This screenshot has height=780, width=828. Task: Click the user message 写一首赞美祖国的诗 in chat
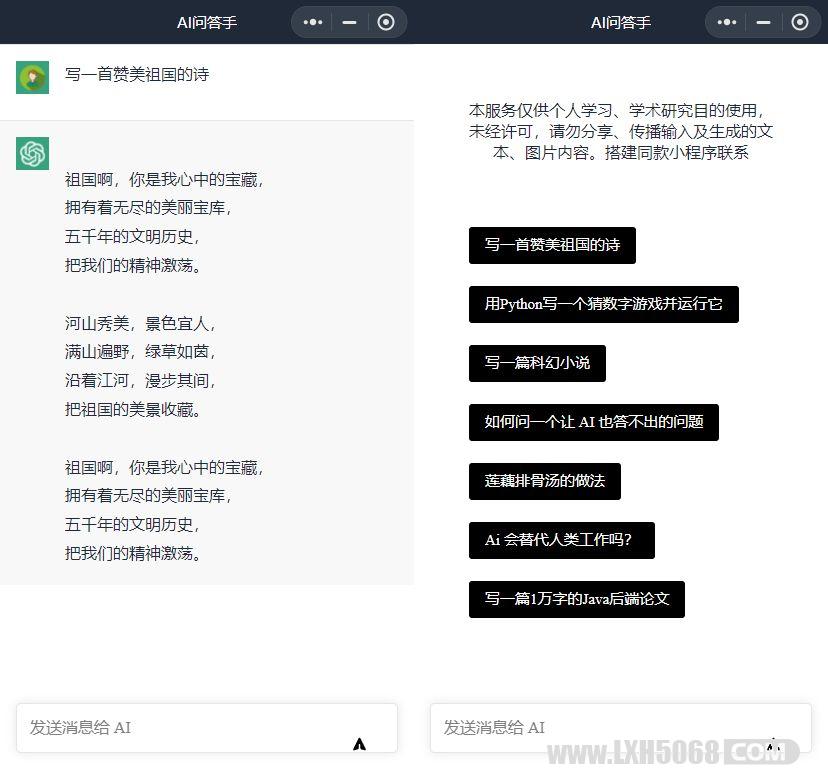(137, 74)
